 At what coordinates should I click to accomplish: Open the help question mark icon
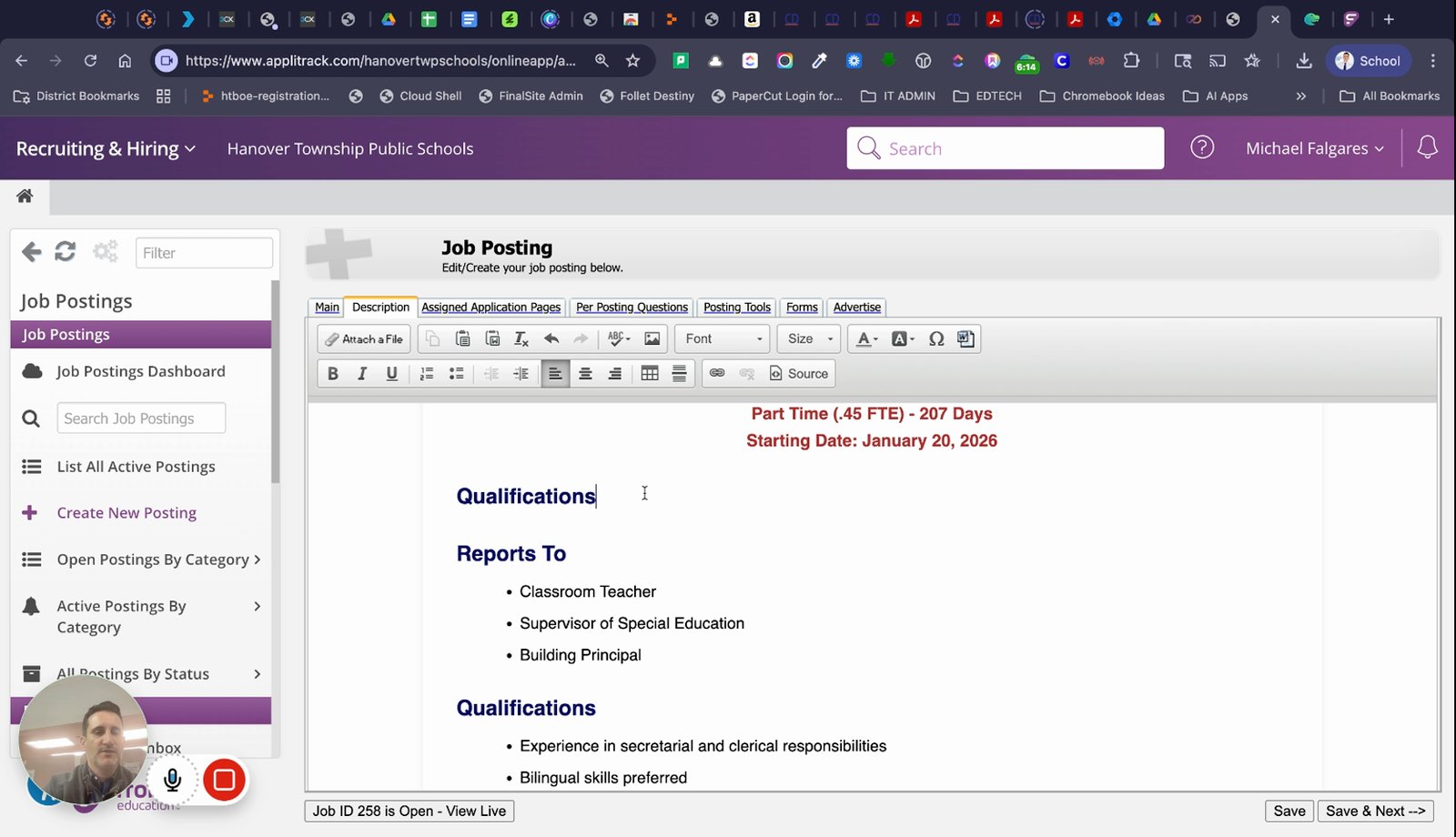(1202, 146)
